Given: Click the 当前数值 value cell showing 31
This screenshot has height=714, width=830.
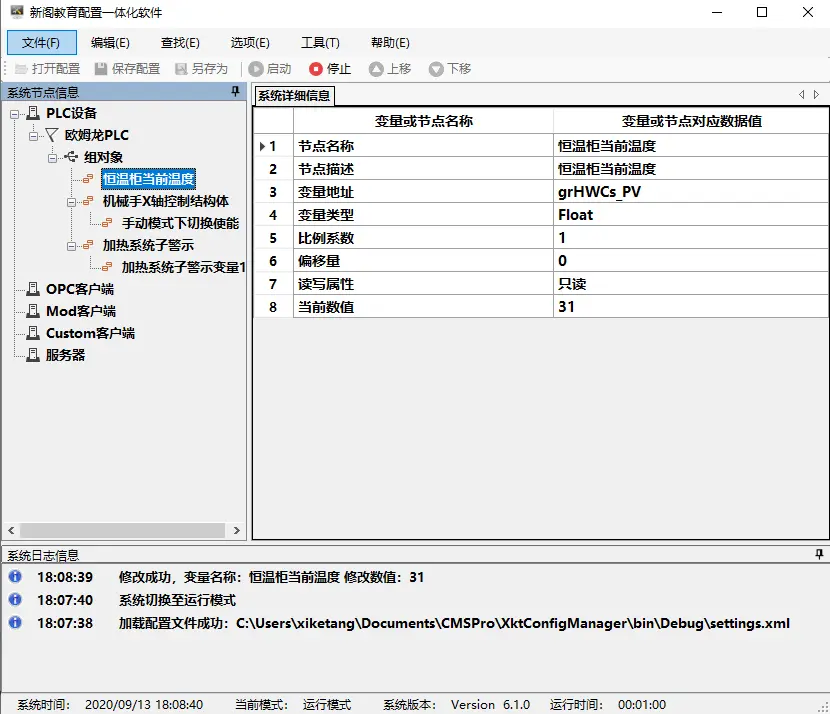Looking at the screenshot, I should (x=691, y=307).
